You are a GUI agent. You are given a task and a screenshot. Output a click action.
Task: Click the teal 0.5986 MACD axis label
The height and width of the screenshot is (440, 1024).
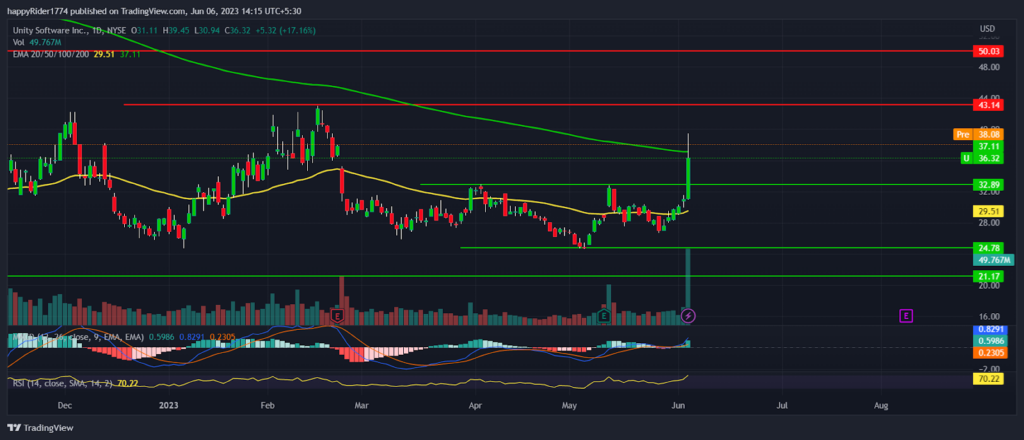tap(988, 341)
